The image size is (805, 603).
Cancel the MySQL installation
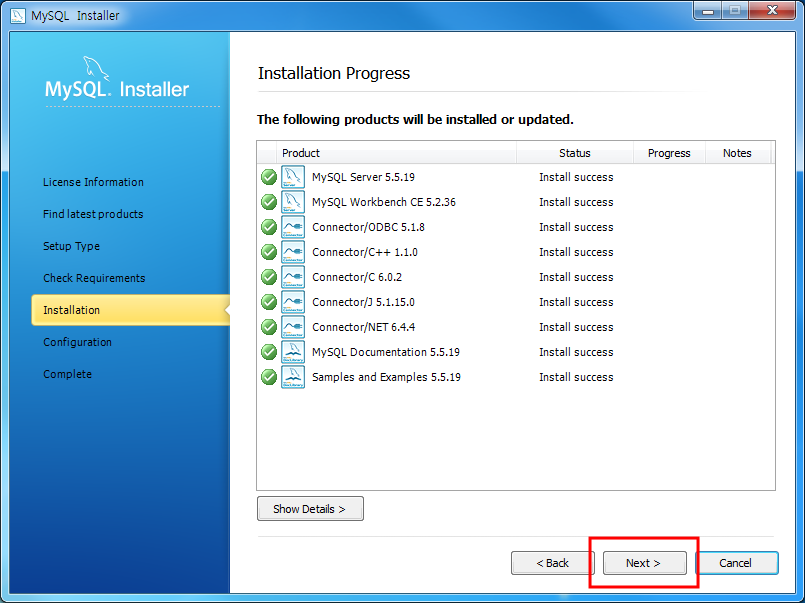click(737, 563)
